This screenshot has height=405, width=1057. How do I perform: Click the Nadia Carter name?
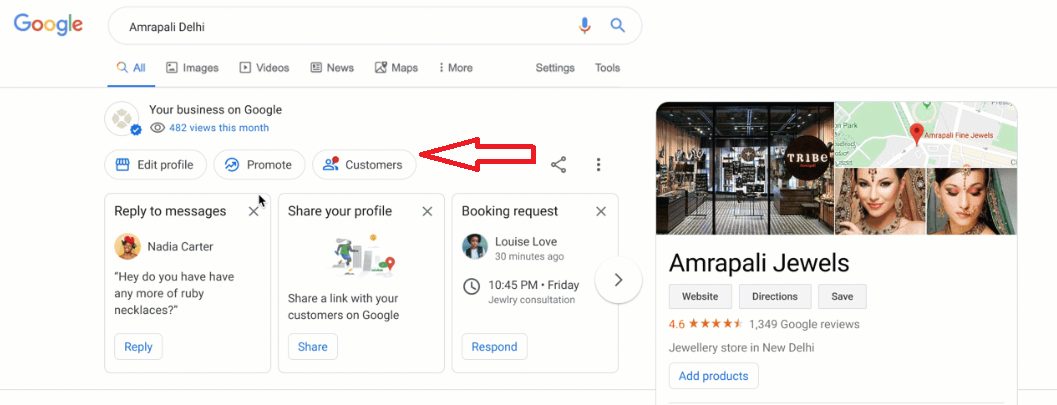pyautogui.click(x=180, y=247)
